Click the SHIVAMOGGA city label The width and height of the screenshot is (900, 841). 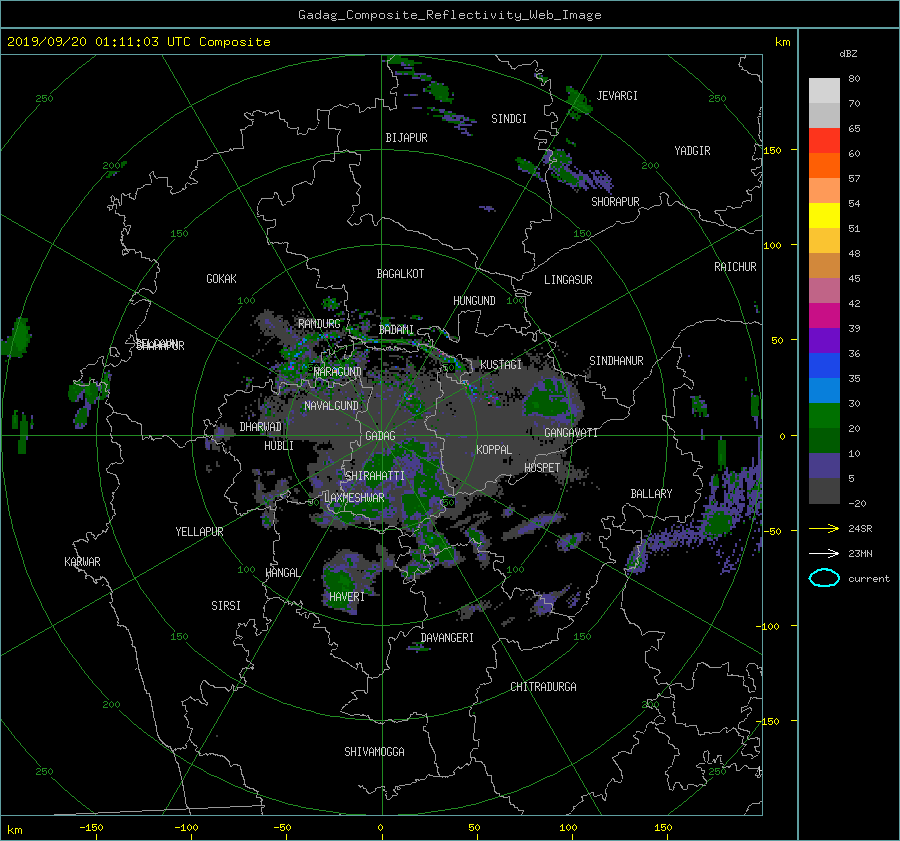pos(374,752)
